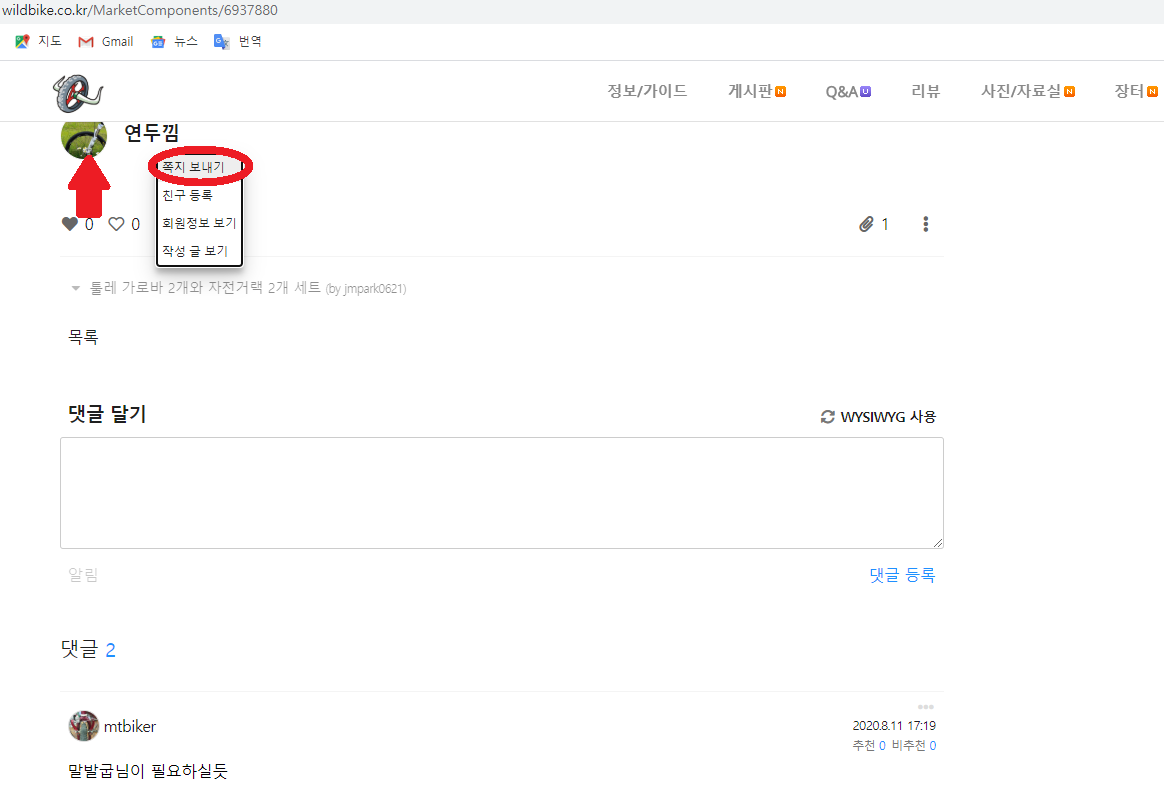
Task: Select 작성 글 보기 in the popup menu
Action: [195, 251]
